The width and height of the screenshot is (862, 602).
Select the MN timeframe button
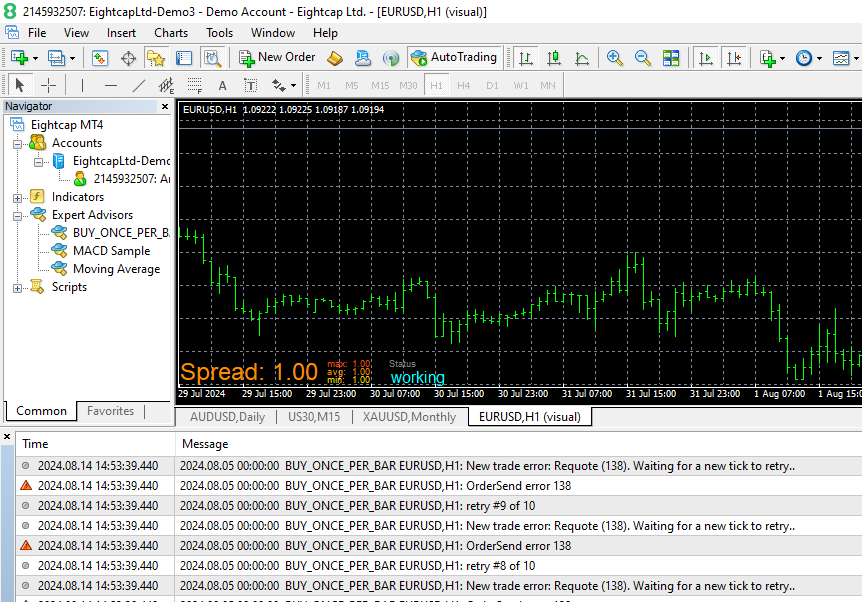pyautogui.click(x=548, y=85)
